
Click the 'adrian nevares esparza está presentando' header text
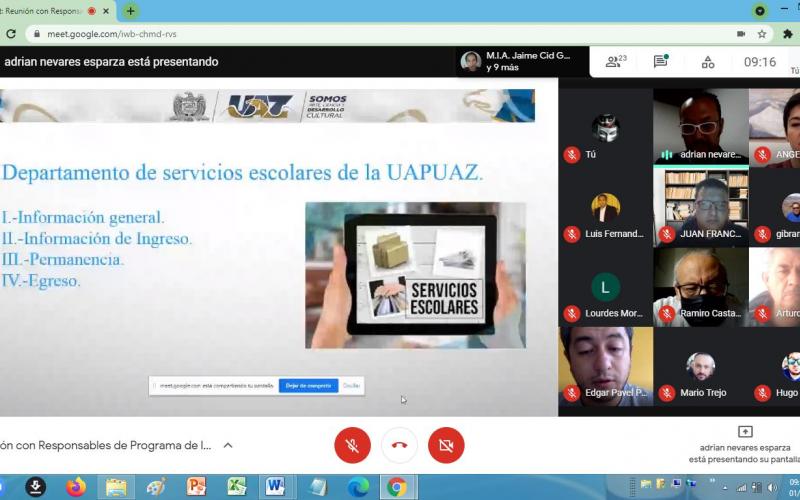pos(111,62)
